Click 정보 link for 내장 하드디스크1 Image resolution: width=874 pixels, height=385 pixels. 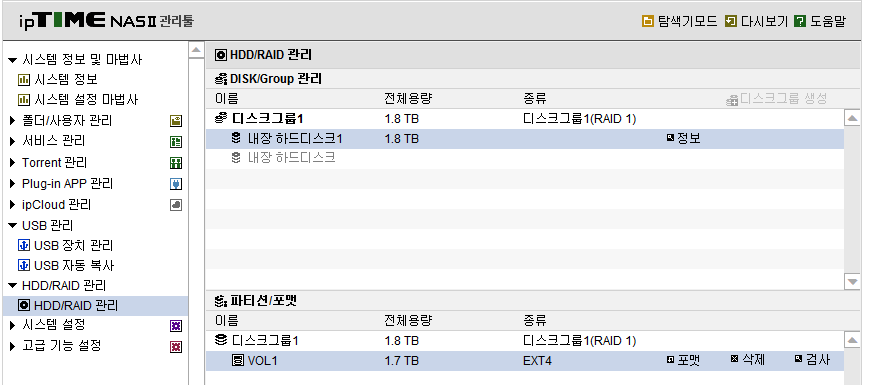(x=683, y=138)
